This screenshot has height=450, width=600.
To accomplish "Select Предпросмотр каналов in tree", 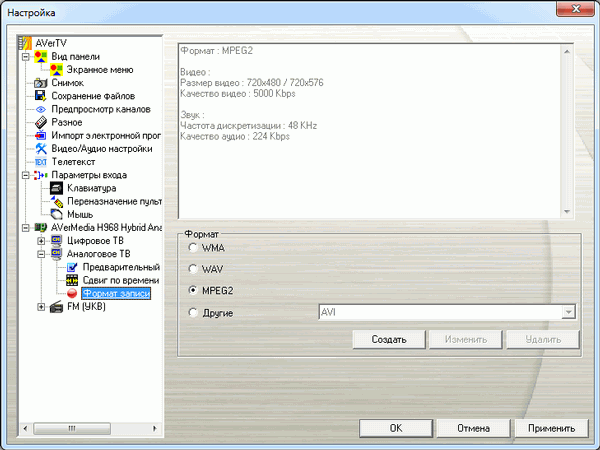I will (x=101, y=109).
